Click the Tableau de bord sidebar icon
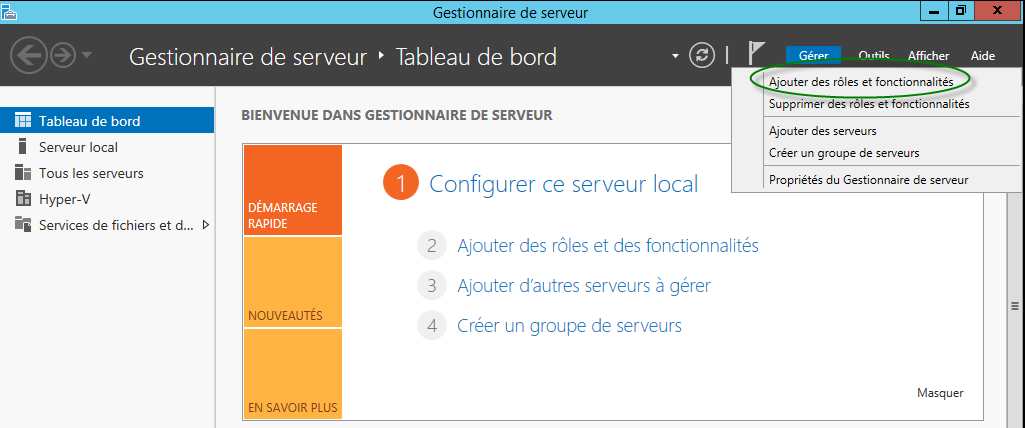This screenshot has width=1025, height=428. click(x=23, y=121)
